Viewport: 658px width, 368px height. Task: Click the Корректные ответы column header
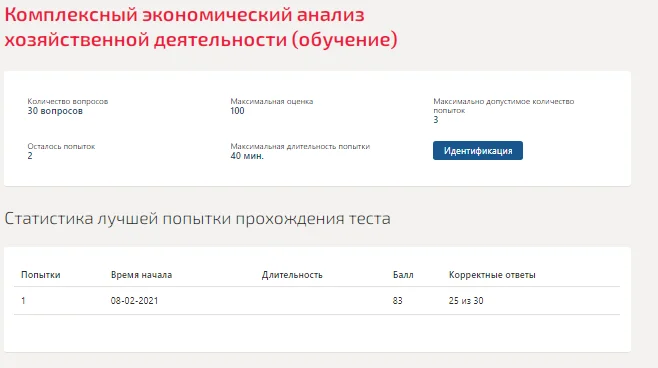click(x=492, y=275)
